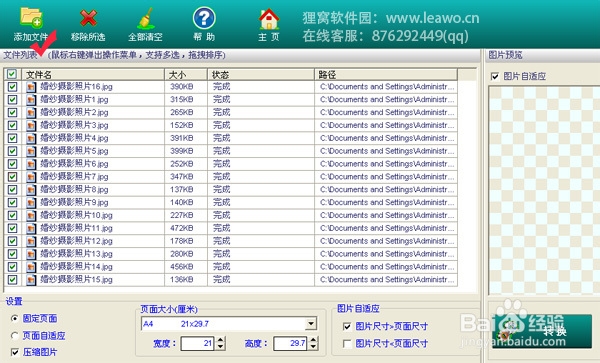Click size value 390KB
The height and width of the screenshot is (363, 600).
pos(182,87)
